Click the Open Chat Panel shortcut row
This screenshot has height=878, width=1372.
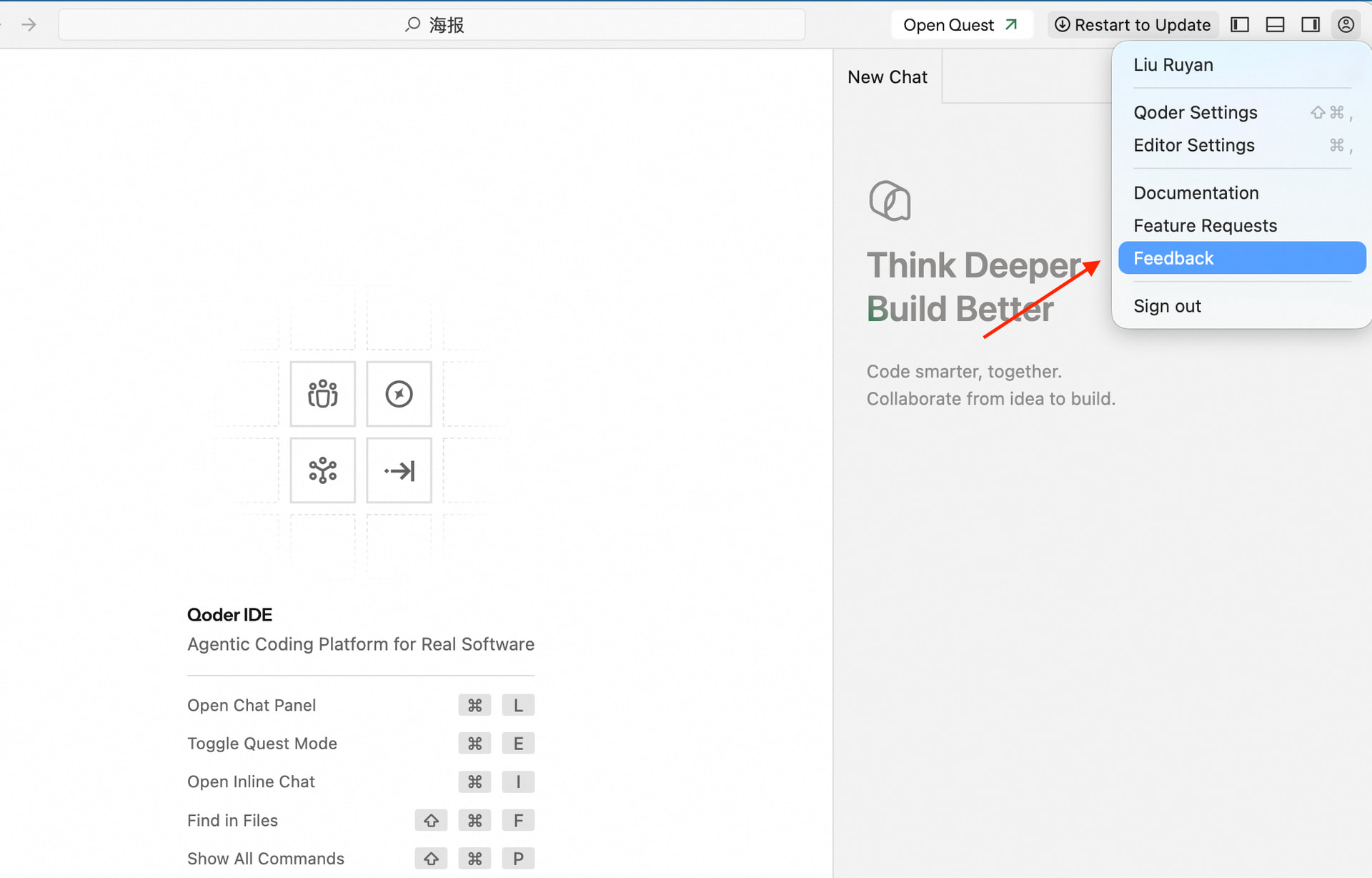pyautogui.click(x=361, y=706)
